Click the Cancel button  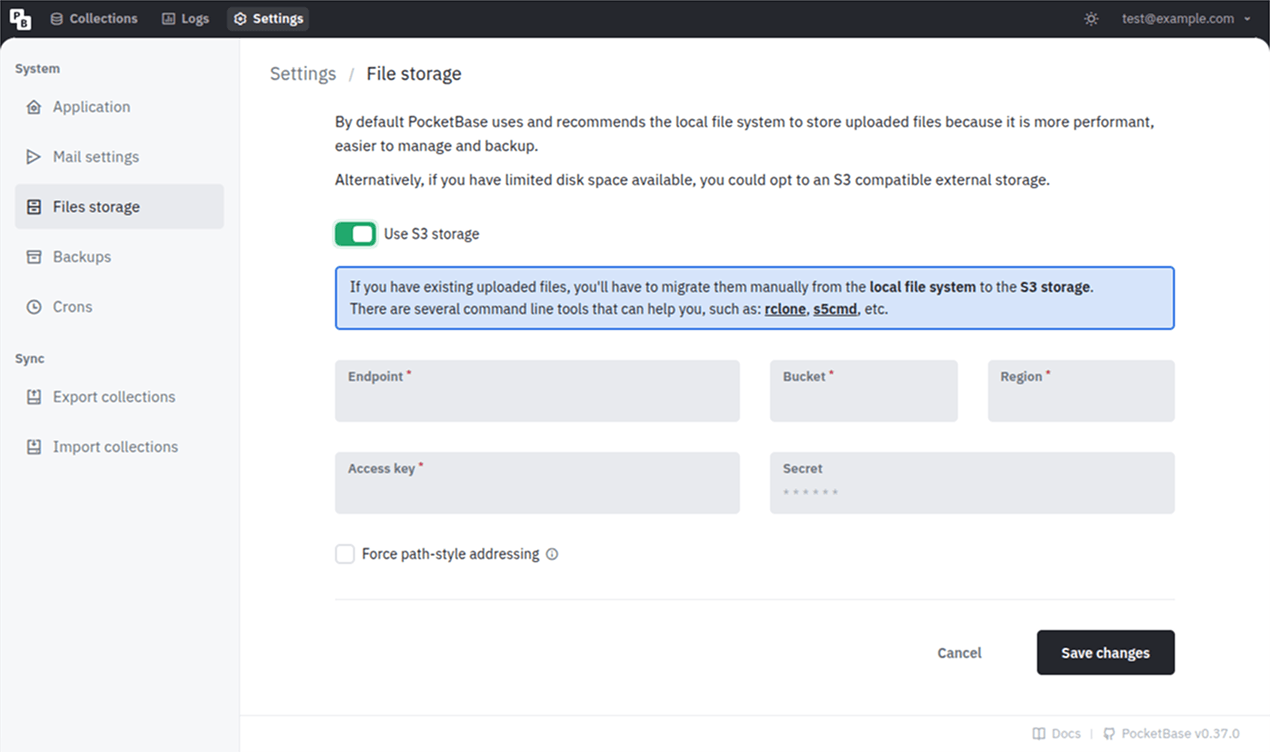point(960,653)
